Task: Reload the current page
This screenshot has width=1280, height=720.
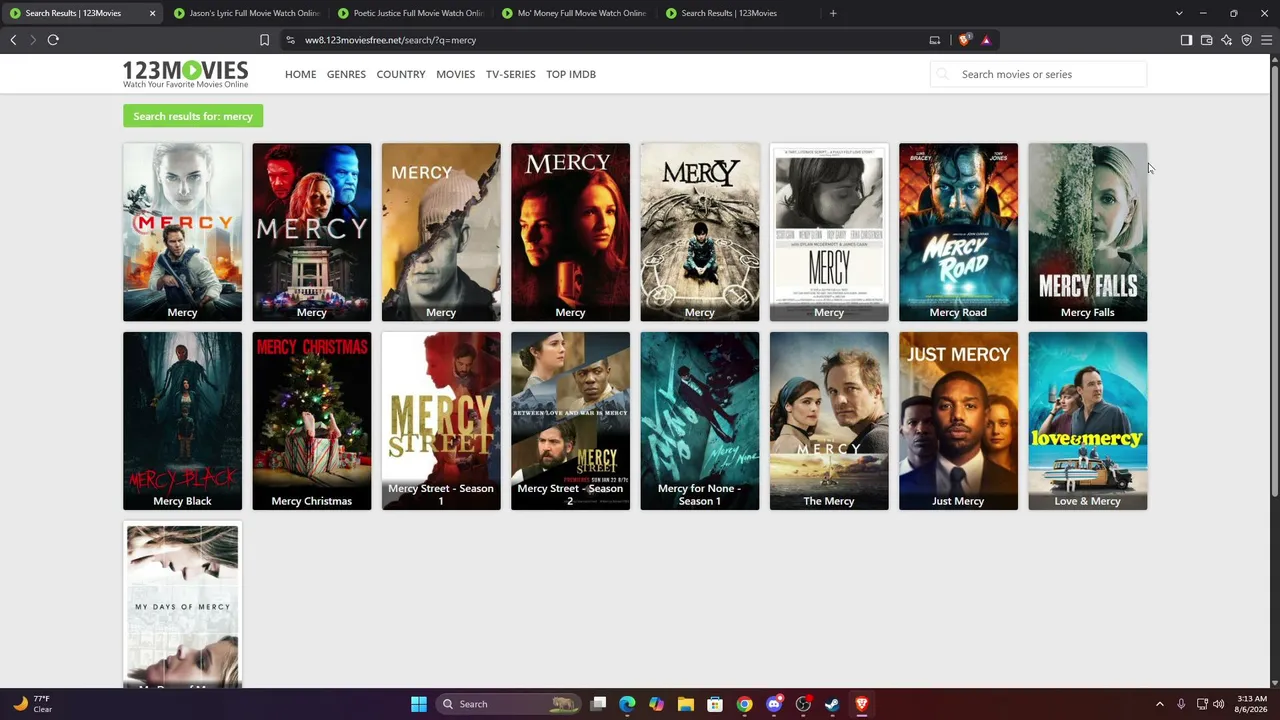Action: pos(53,40)
